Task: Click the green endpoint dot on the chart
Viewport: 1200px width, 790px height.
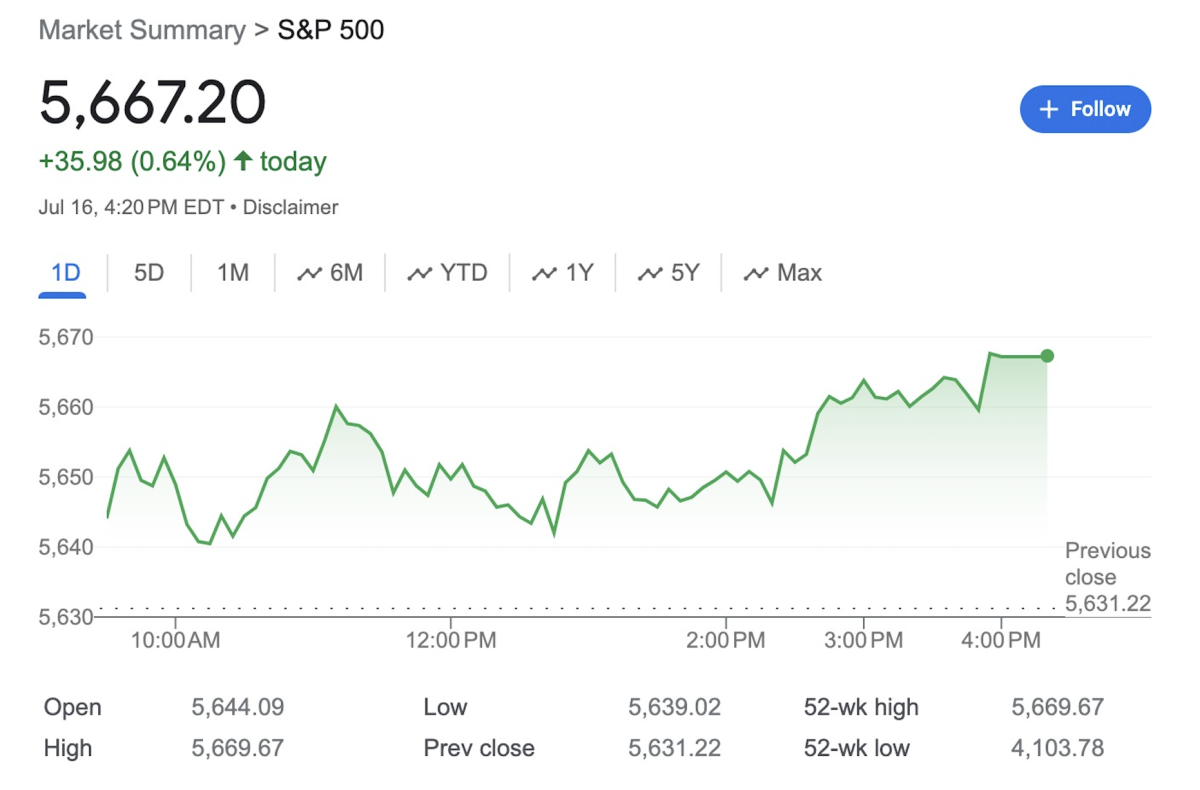Action: click(1046, 355)
